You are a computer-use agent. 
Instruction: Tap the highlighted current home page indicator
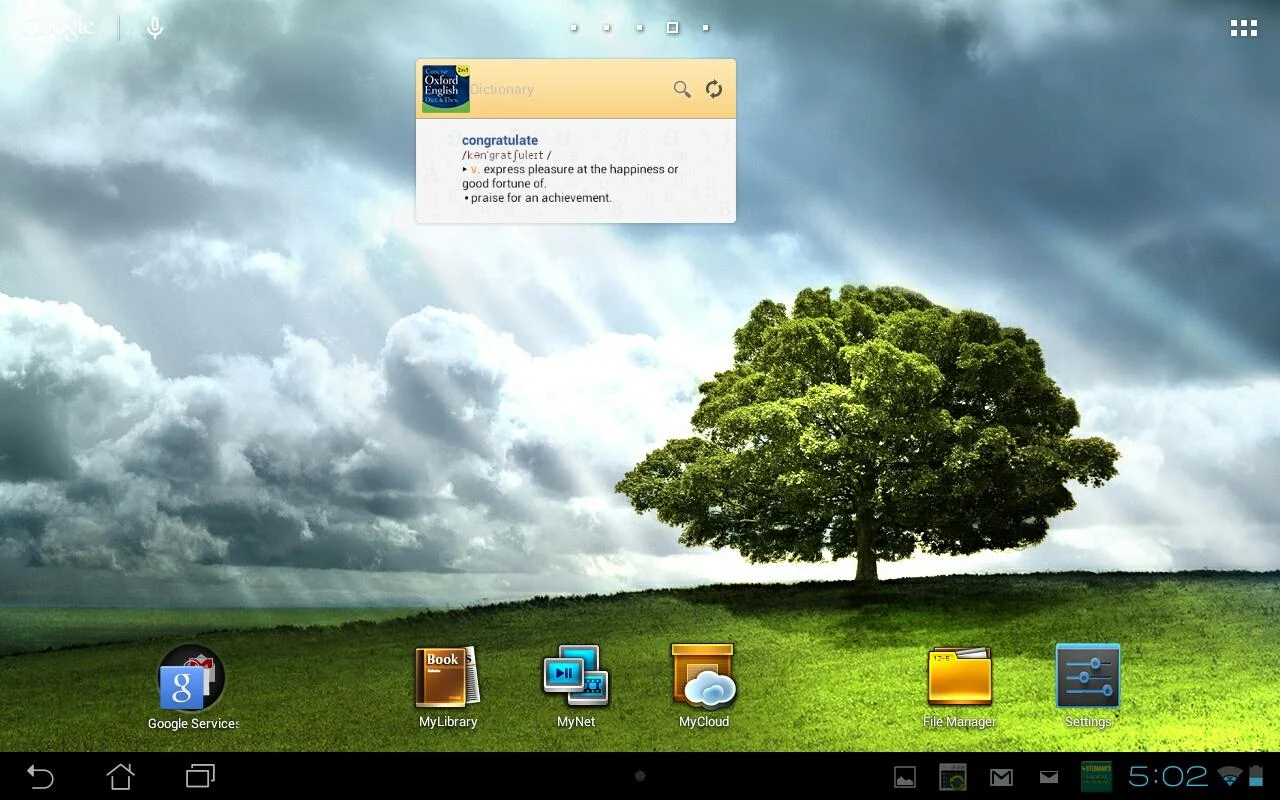point(673,28)
